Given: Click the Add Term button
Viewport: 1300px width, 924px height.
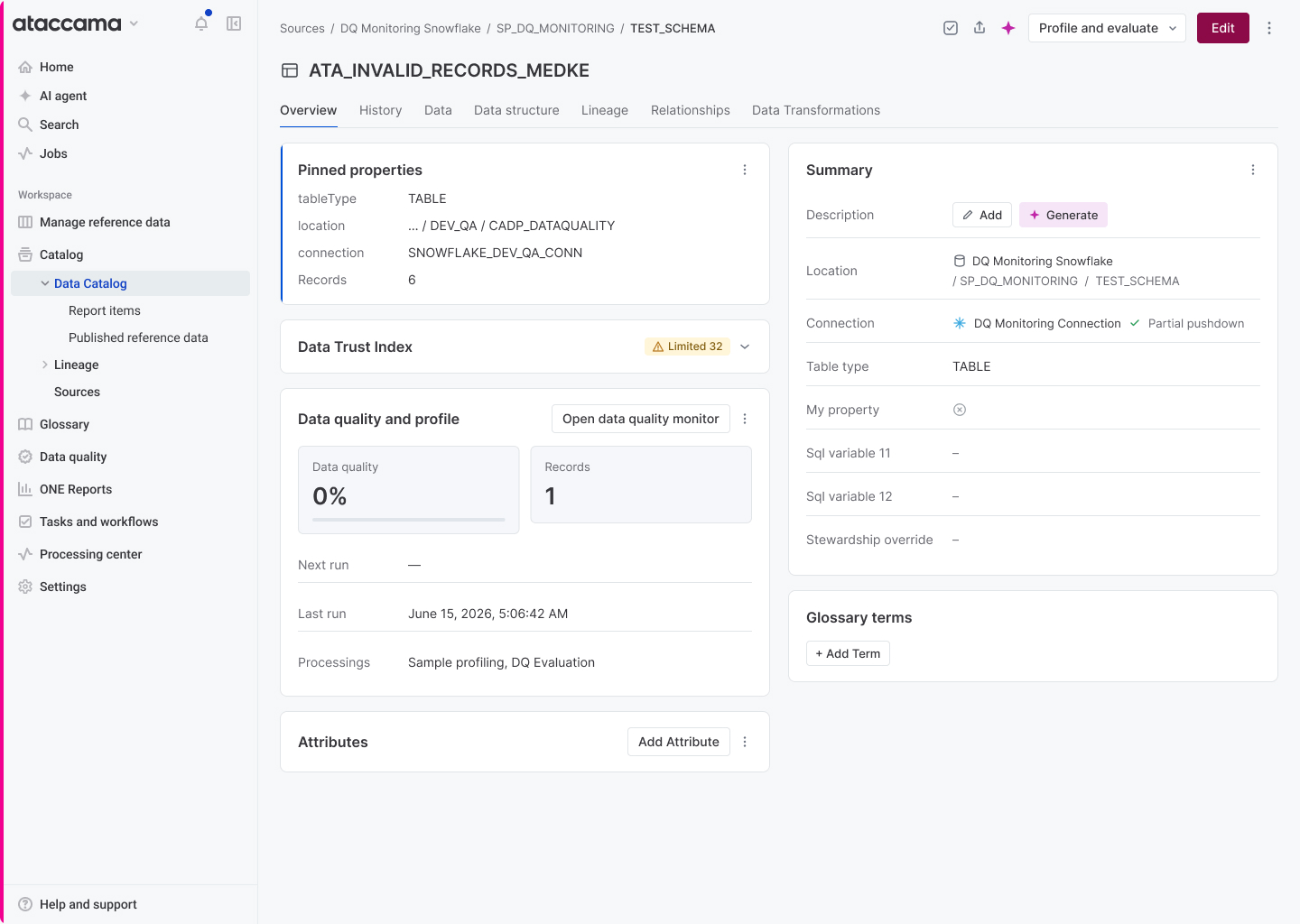Looking at the screenshot, I should (848, 653).
